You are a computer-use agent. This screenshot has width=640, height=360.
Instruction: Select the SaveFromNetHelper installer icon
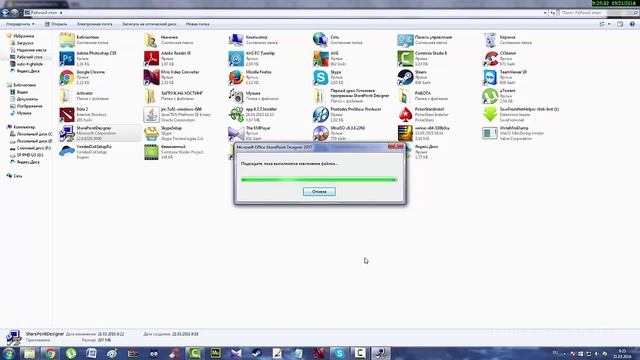[x=490, y=115]
